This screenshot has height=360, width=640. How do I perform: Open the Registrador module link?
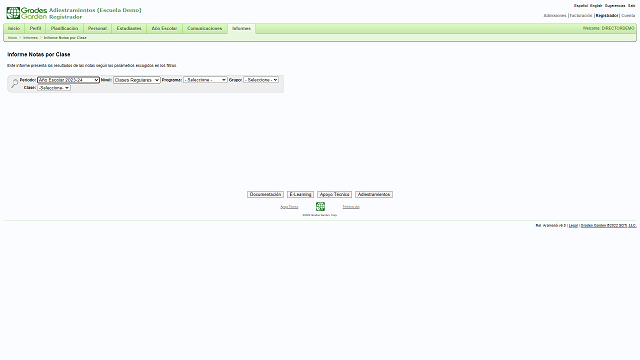point(607,16)
